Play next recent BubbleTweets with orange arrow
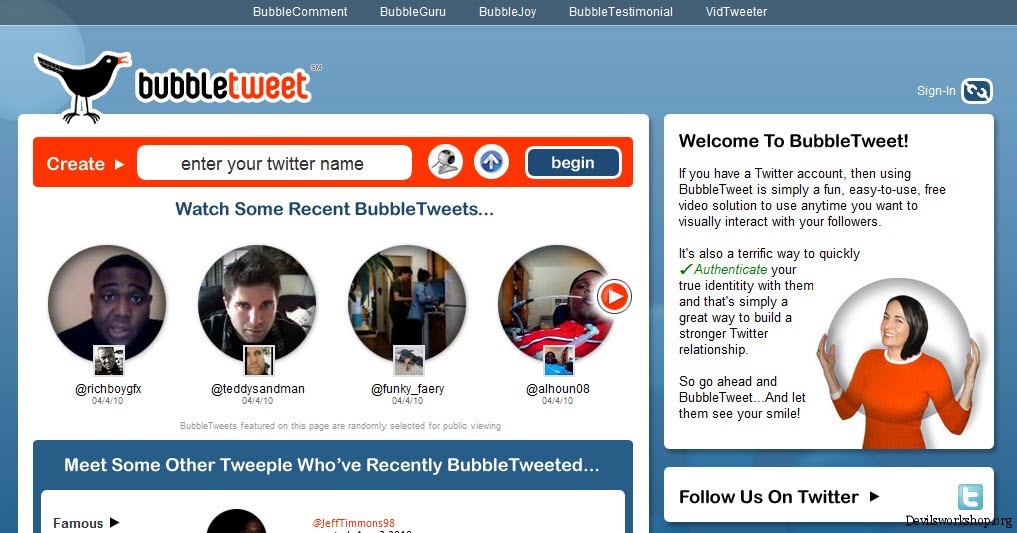Viewport: 1017px width, 533px height. [x=614, y=296]
